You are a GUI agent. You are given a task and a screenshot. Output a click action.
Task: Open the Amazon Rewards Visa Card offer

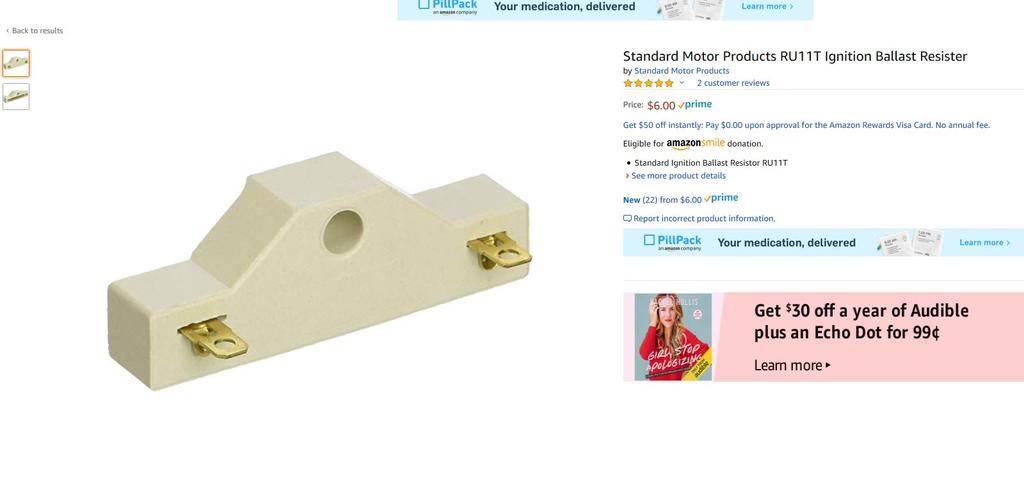pyautogui.click(x=806, y=125)
